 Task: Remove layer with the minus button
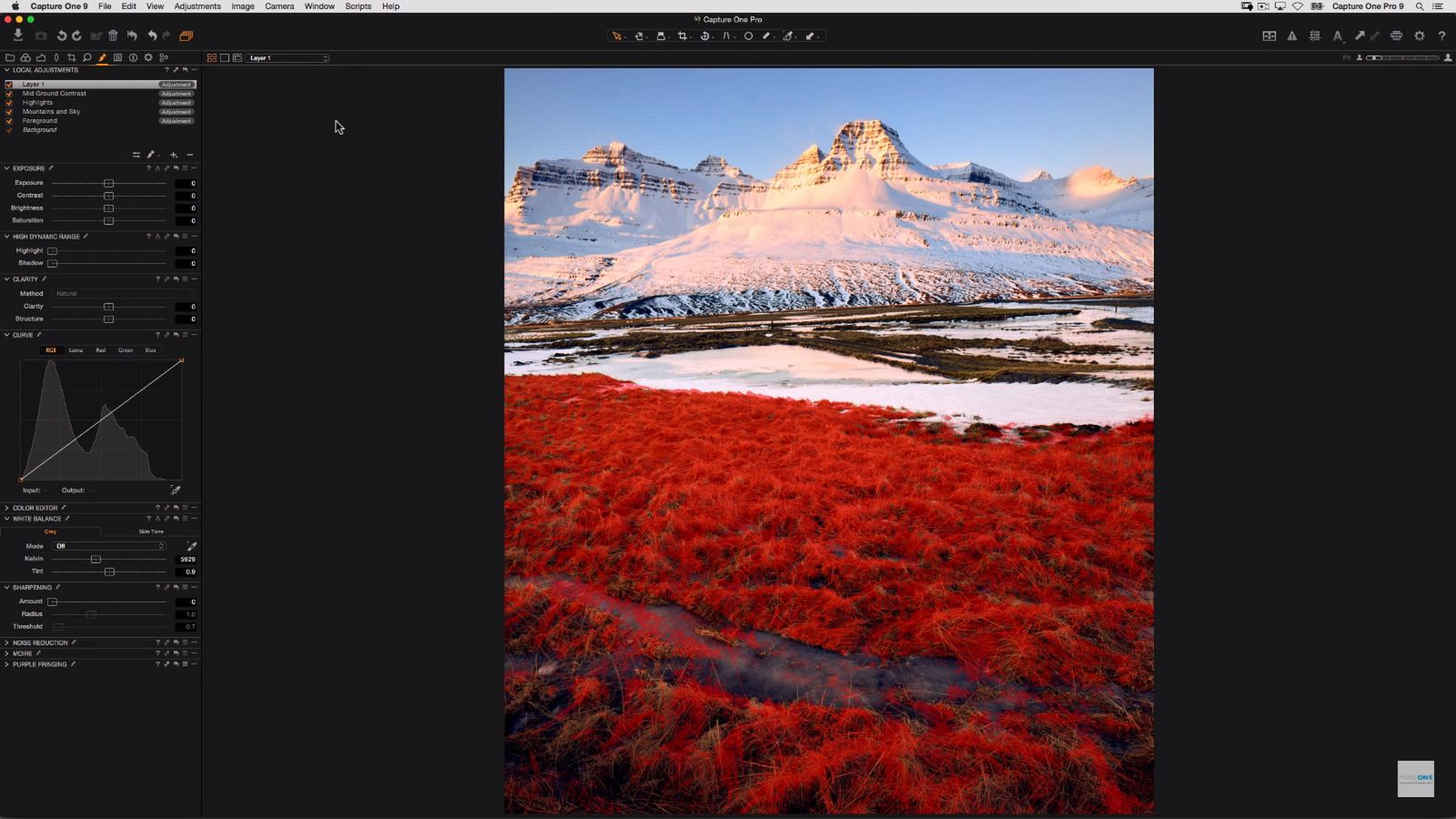click(190, 155)
